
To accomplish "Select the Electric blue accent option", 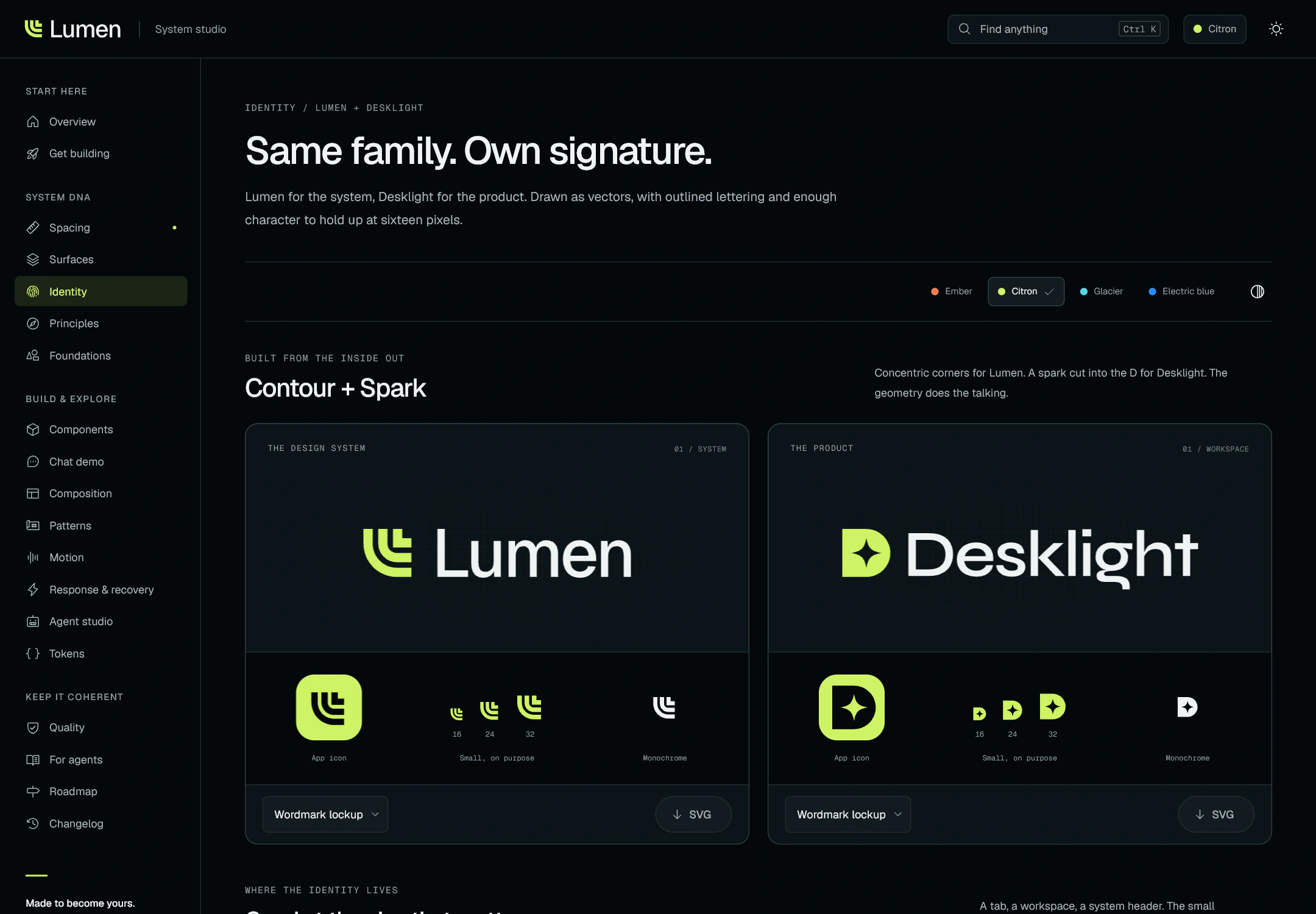I will 1181,292.
